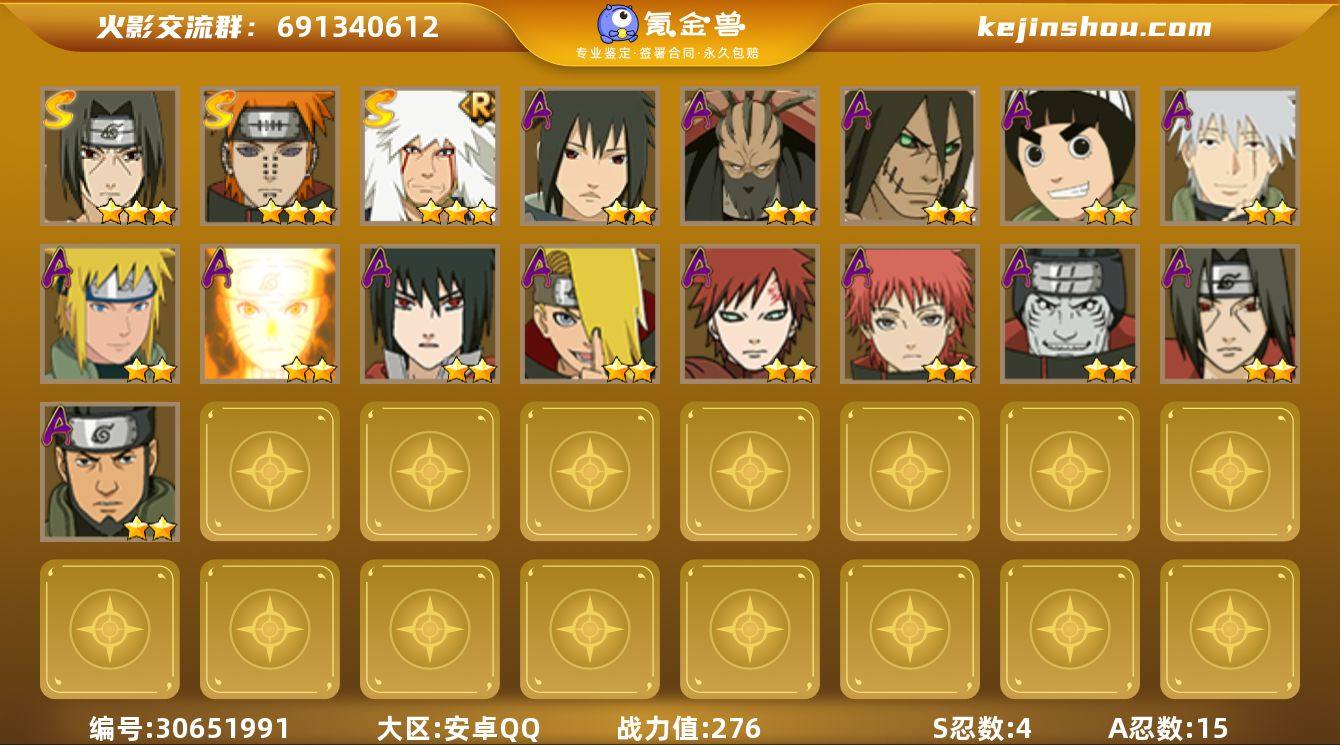Image resolution: width=1340 pixels, height=745 pixels.
Task: Select the red-haired Gaara portrait
Action: coord(750,314)
